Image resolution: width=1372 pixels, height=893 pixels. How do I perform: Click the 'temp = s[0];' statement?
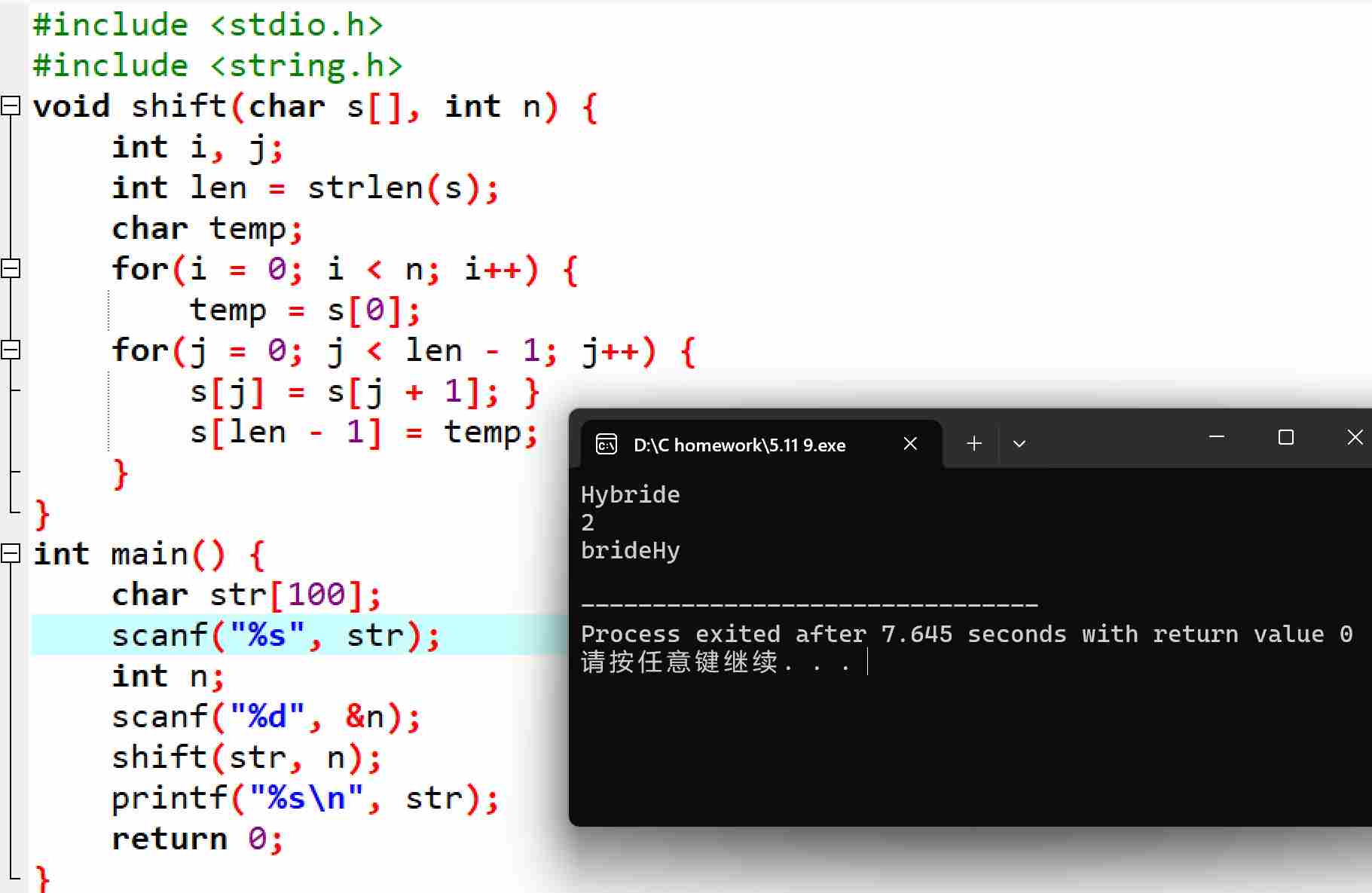(x=305, y=310)
